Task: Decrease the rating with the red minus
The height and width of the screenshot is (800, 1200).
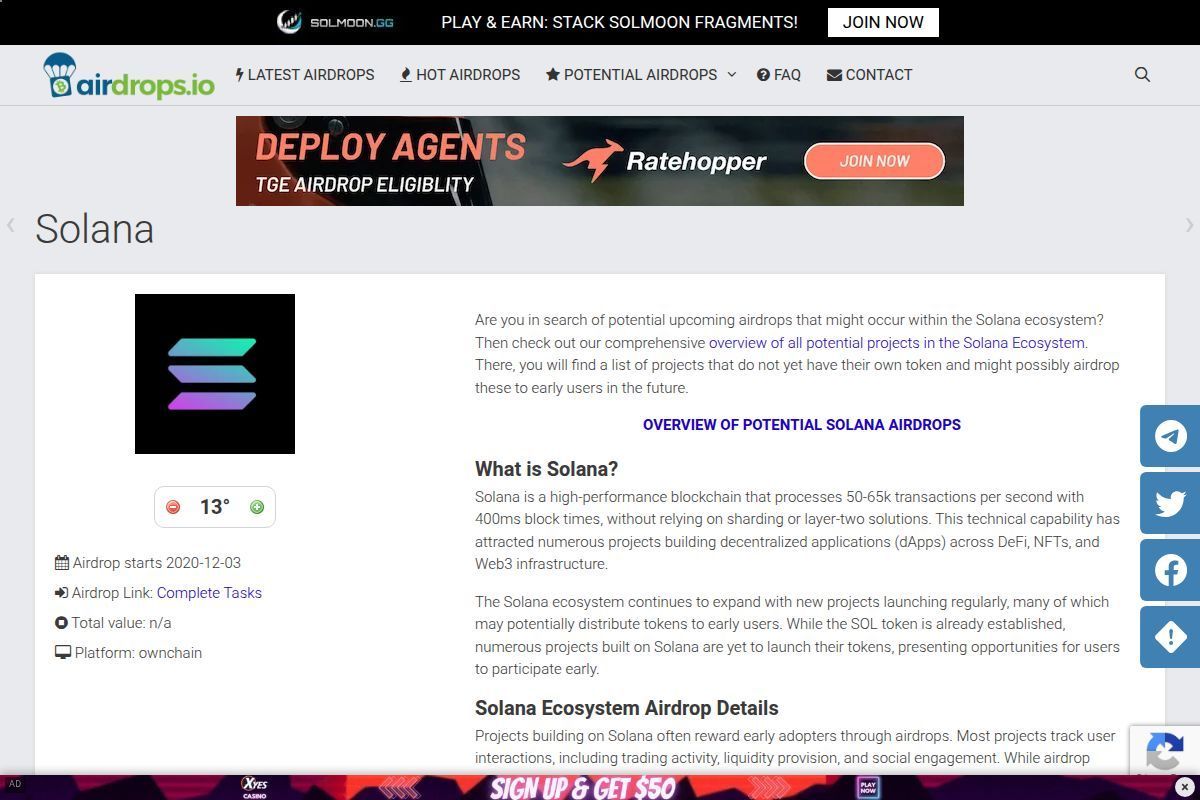Action: (172, 507)
